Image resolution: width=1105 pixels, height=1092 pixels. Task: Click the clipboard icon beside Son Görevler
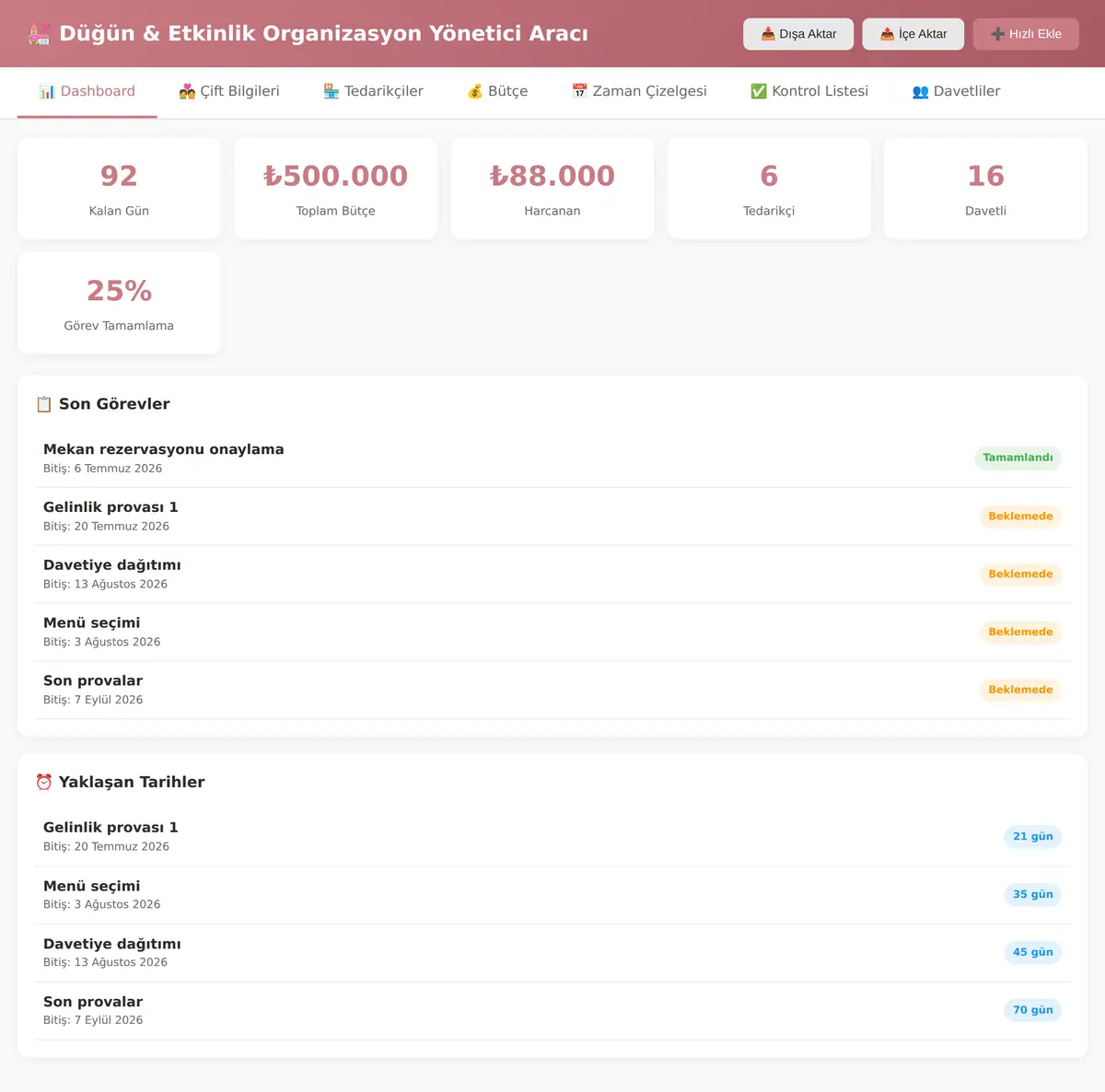tap(43, 404)
